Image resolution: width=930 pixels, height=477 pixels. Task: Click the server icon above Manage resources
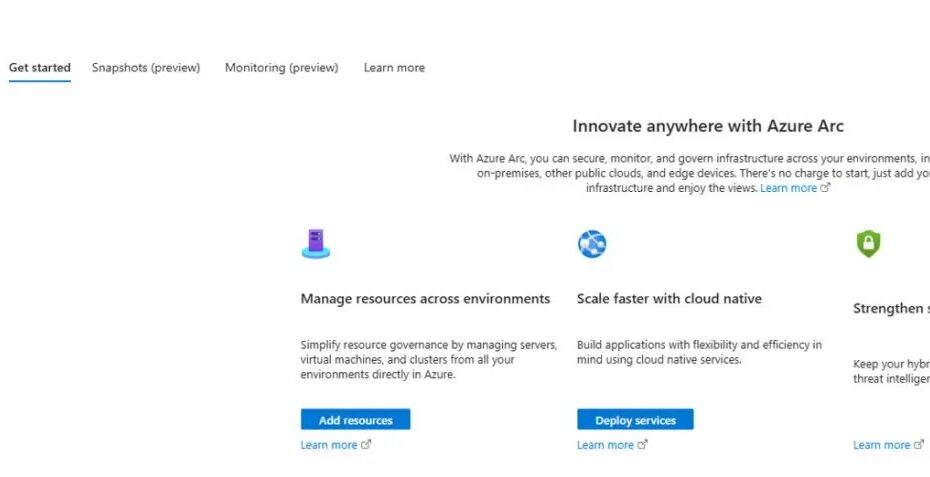316,244
